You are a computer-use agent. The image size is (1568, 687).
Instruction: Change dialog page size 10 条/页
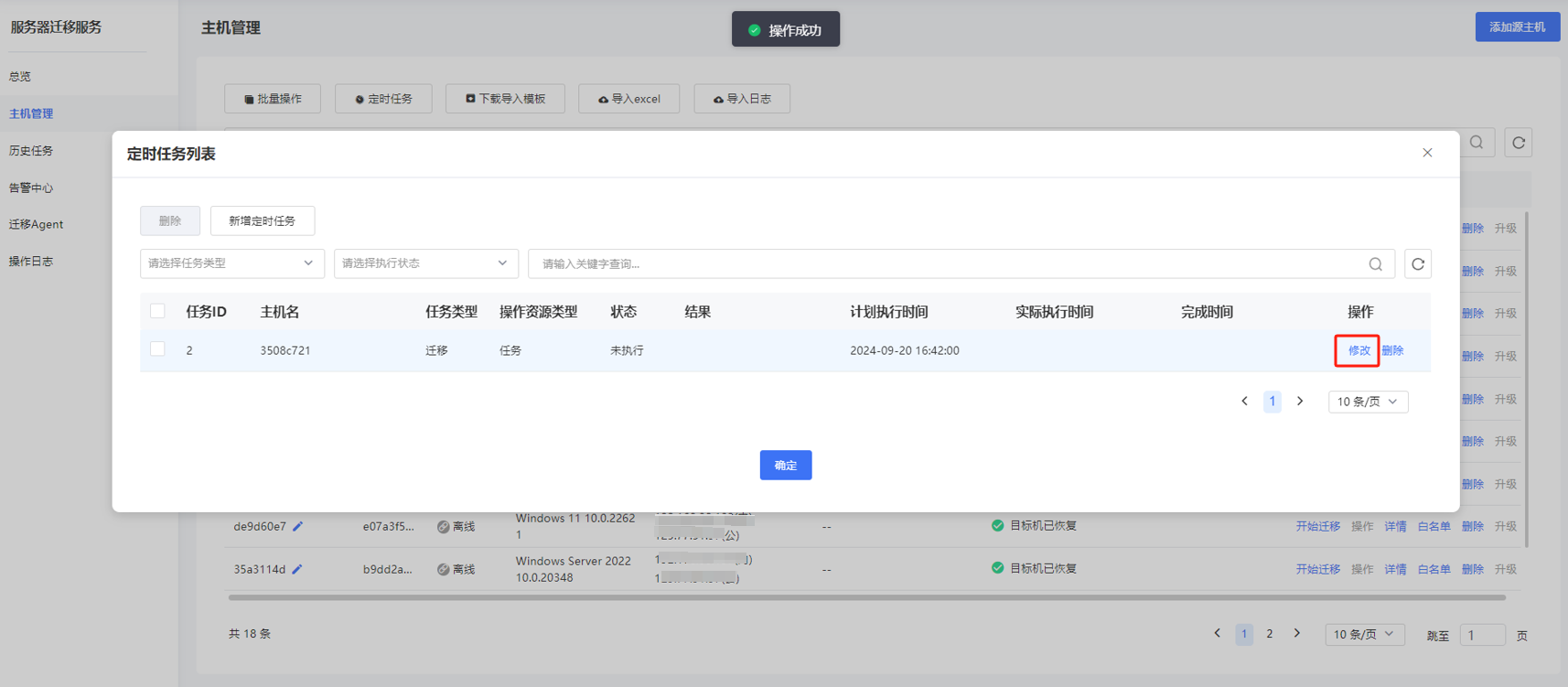(1368, 402)
